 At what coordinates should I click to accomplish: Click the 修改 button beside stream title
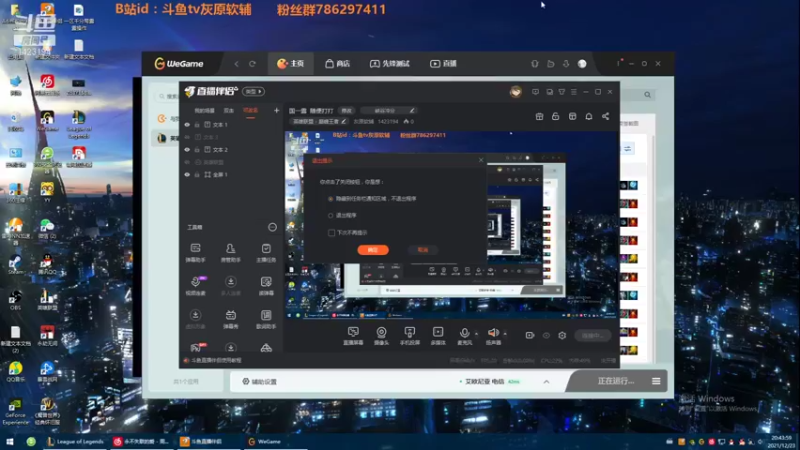pos(347,110)
